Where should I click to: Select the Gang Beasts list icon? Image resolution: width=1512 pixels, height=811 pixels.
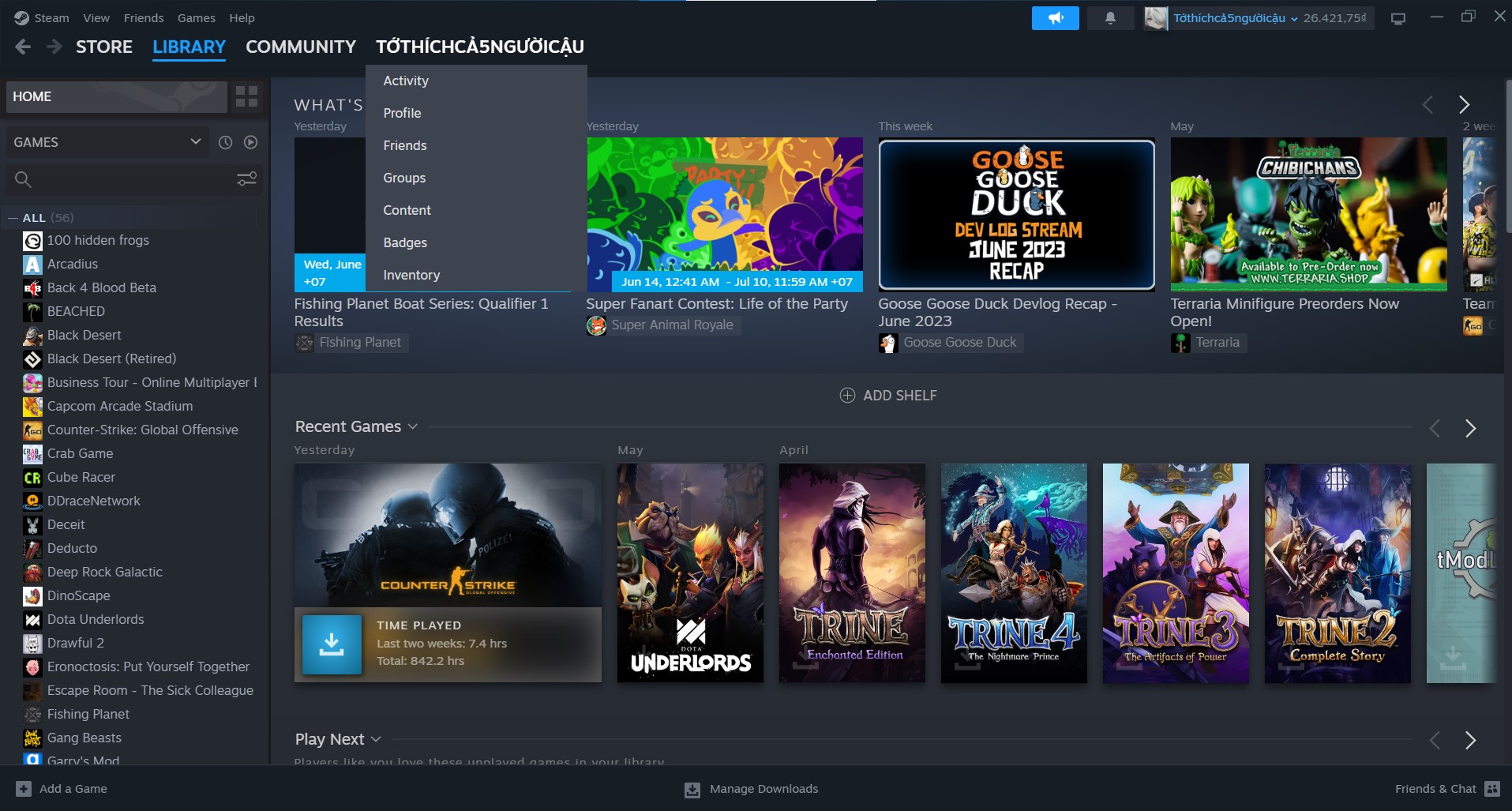pyautogui.click(x=32, y=738)
